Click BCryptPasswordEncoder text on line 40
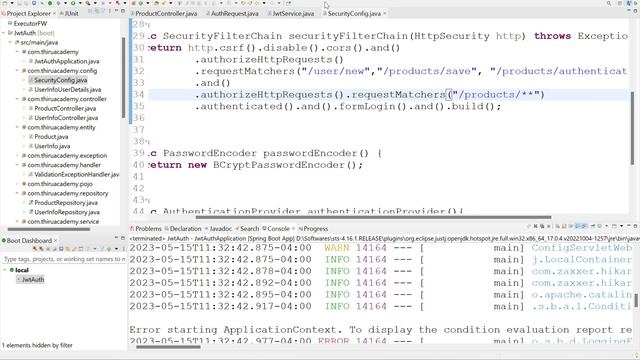The height and width of the screenshot is (360, 640). (279, 165)
